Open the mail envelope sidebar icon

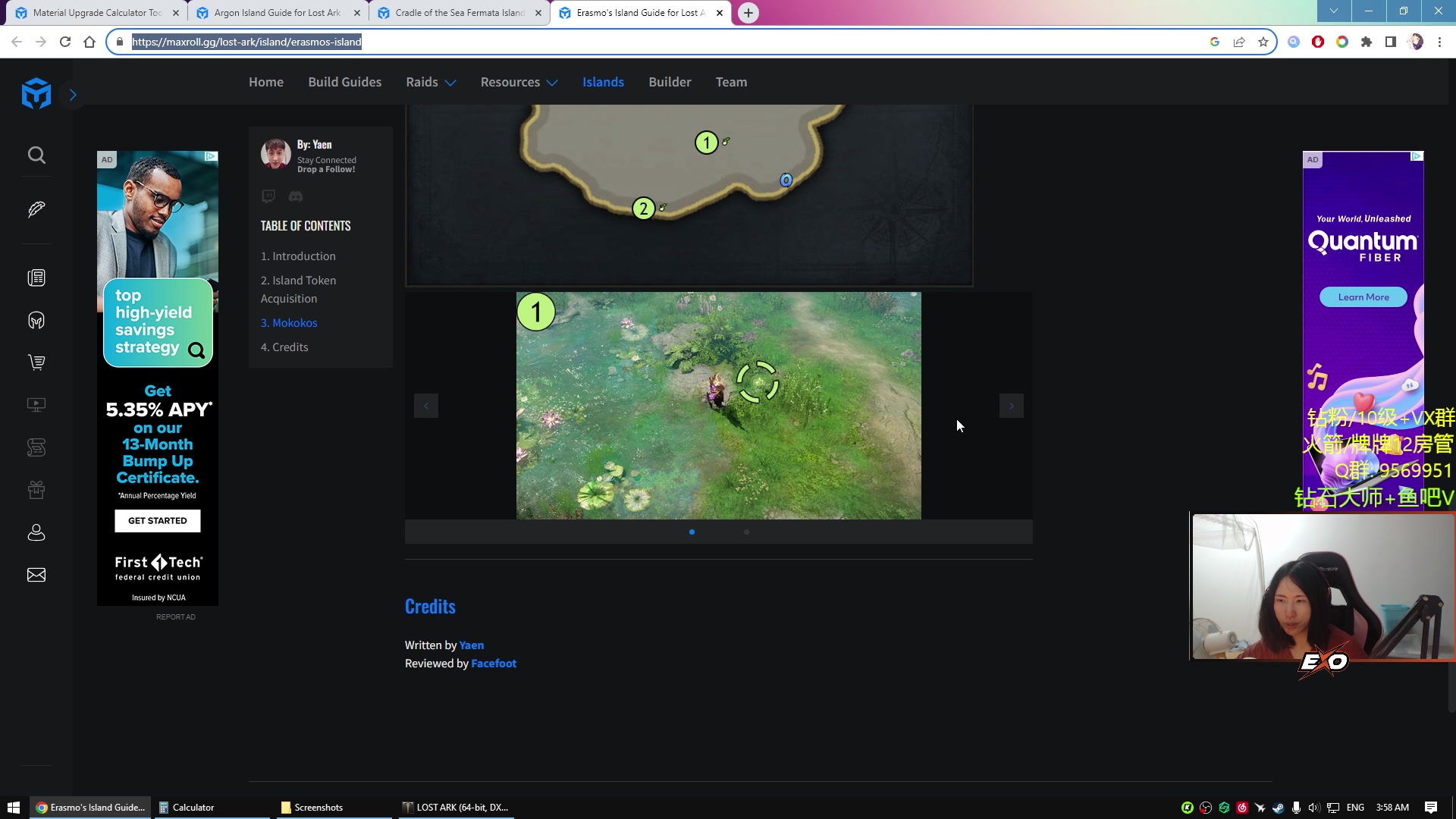36,575
